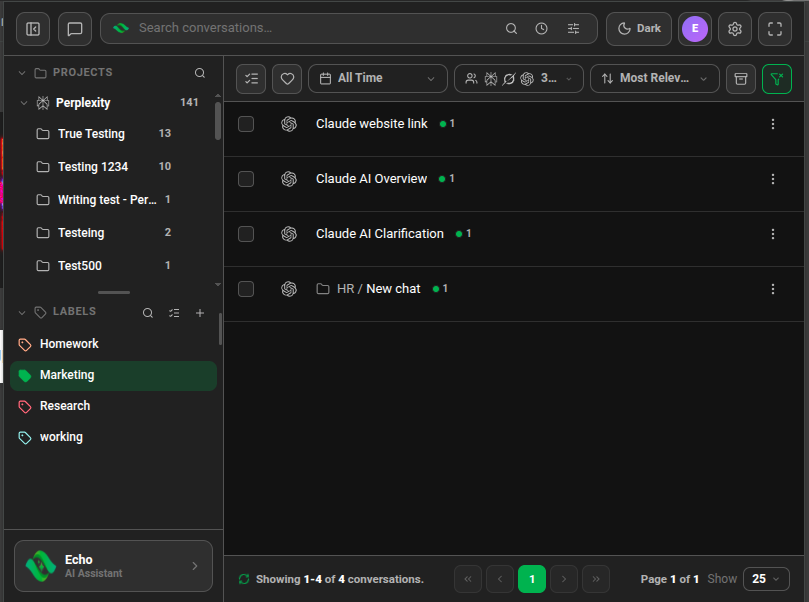The height and width of the screenshot is (602, 809).
Task: Click the projects list scrollbar thumb
Action: point(218,121)
